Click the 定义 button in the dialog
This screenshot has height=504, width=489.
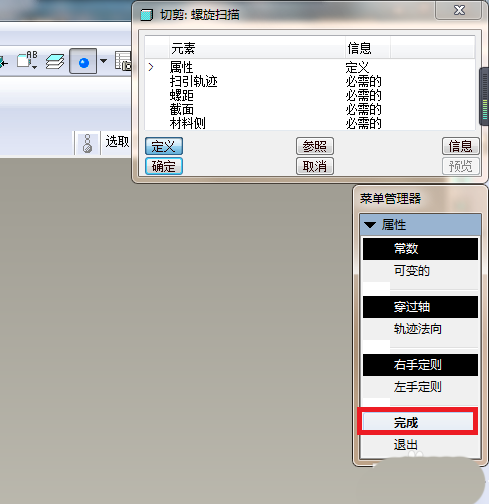coord(164,146)
